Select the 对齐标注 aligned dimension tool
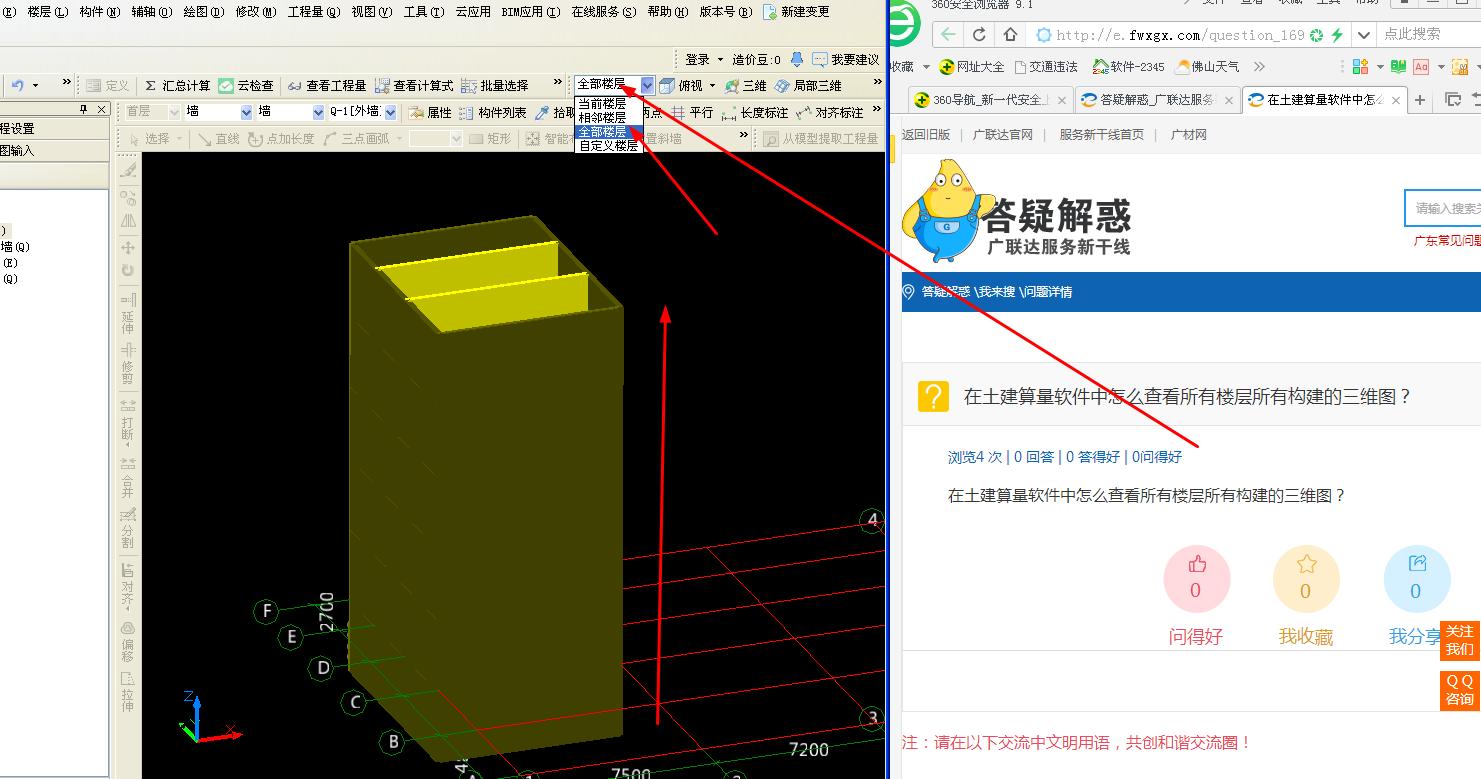 tap(830, 112)
